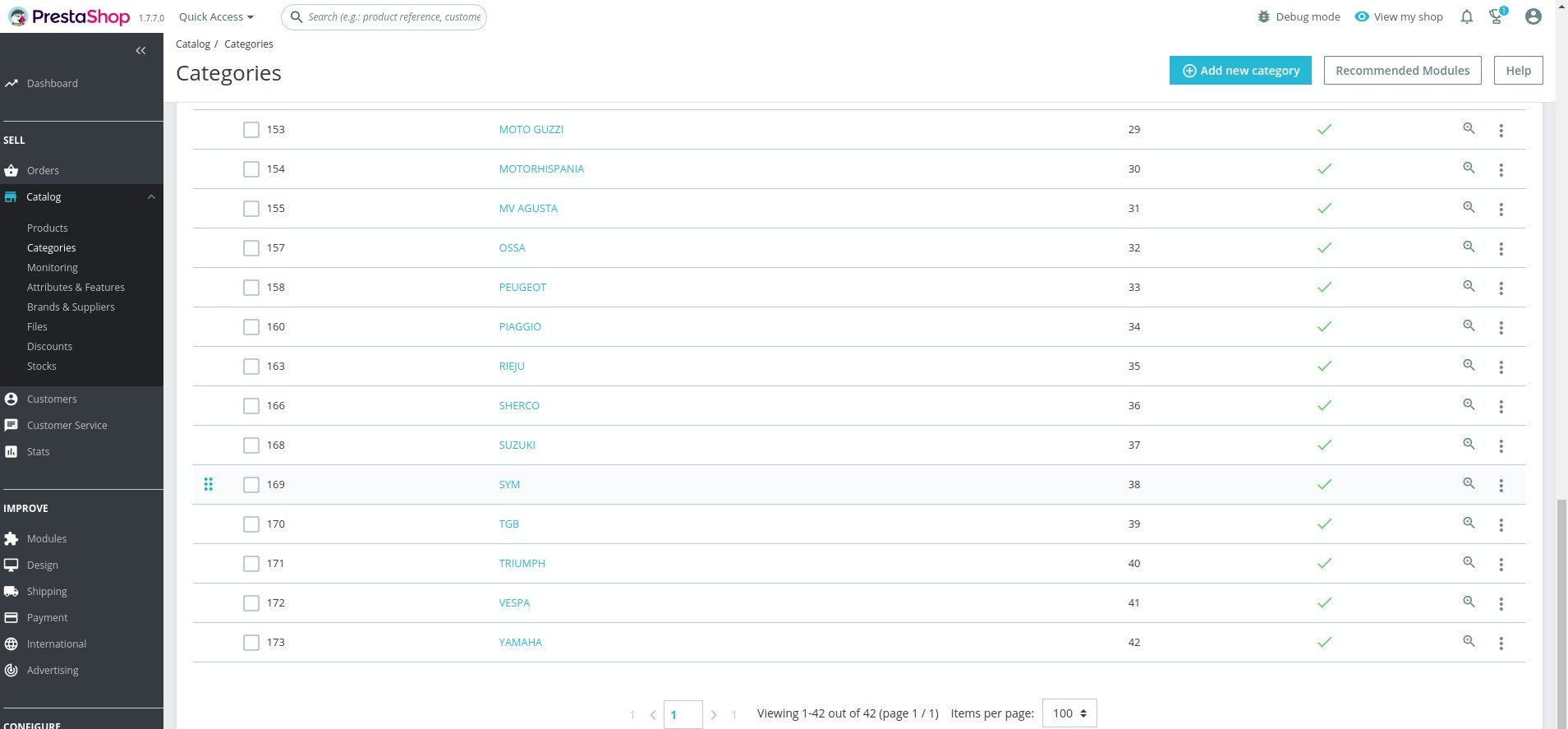Viewport: 1568px width, 729px height.
Task: Collapse the Catalog menu chevron
Action: 151,197
